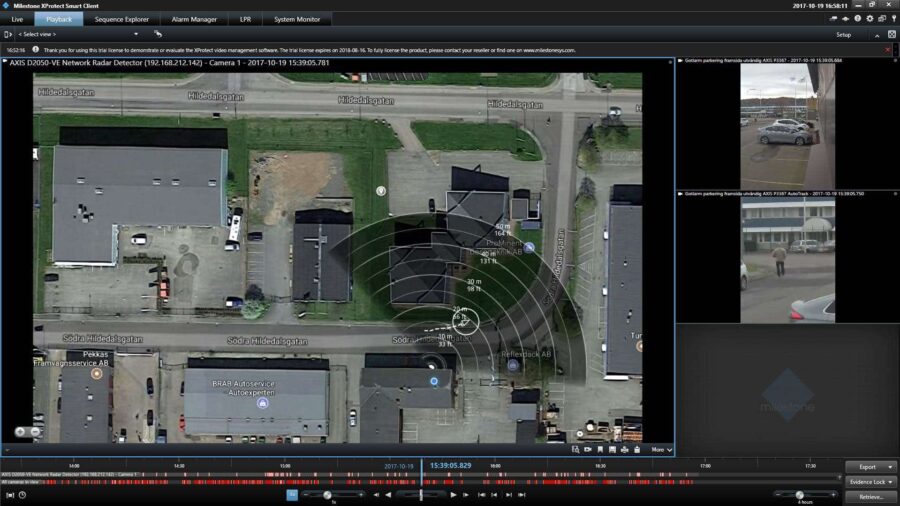The height and width of the screenshot is (506, 900).
Task: Click the print icon in view toolbar
Action: click(x=624, y=450)
